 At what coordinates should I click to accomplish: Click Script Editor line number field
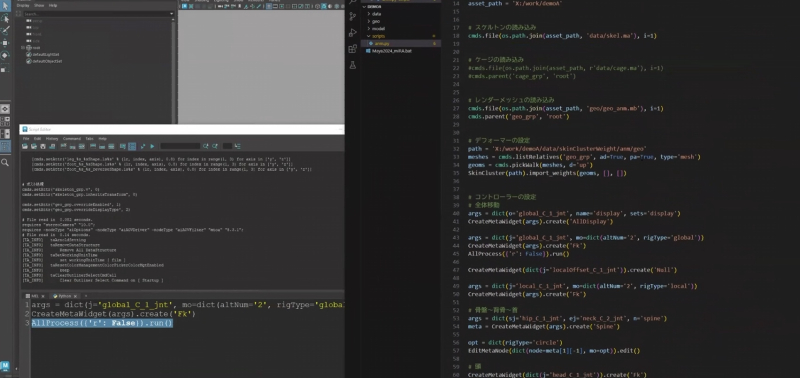coord(228,146)
